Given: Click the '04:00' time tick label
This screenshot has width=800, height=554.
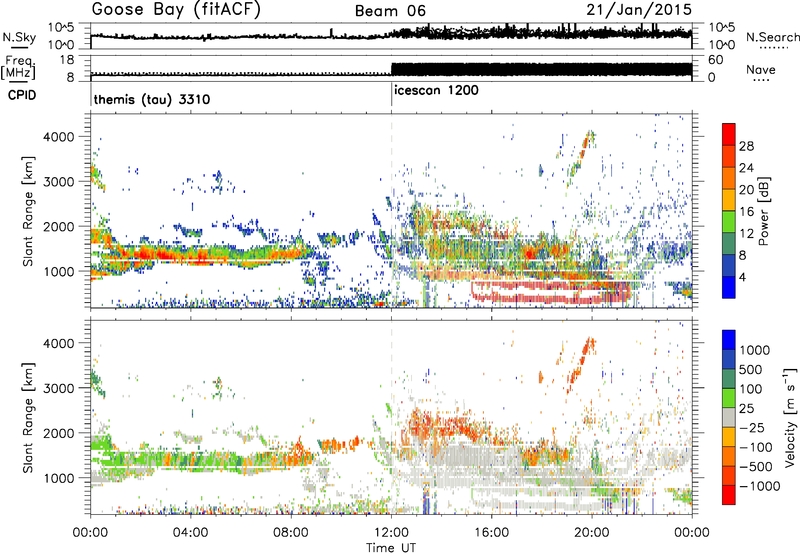Looking at the screenshot, I should [x=190, y=533].
